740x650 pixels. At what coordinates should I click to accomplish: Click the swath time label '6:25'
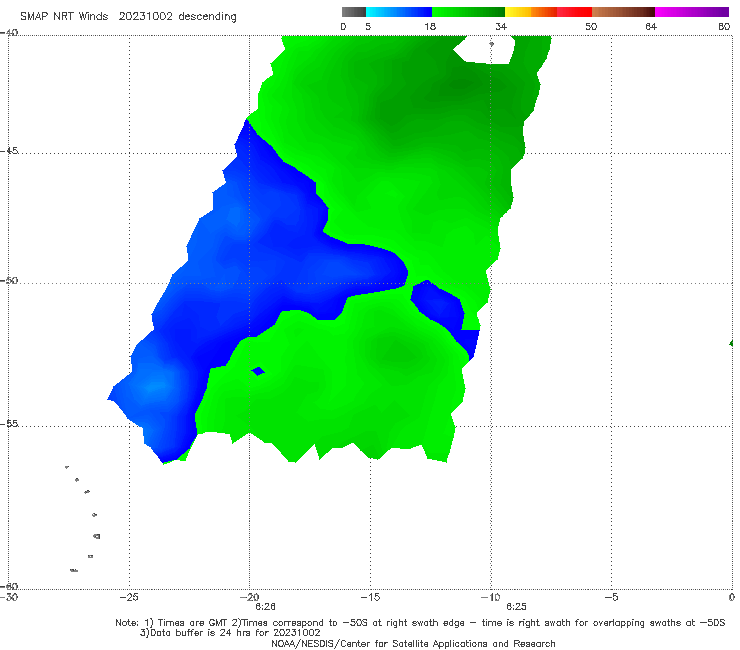click(516, 607)
